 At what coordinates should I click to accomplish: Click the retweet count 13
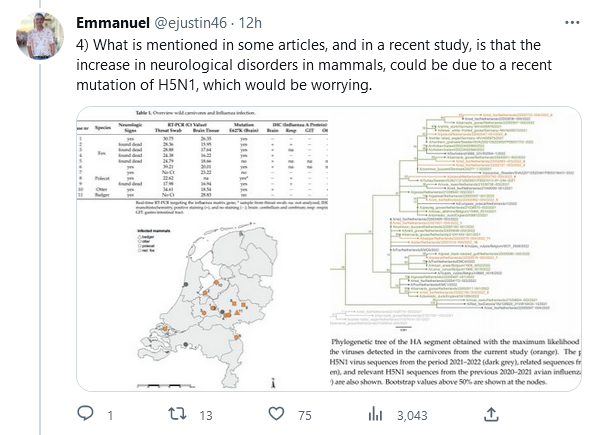[x=206, y=415]
